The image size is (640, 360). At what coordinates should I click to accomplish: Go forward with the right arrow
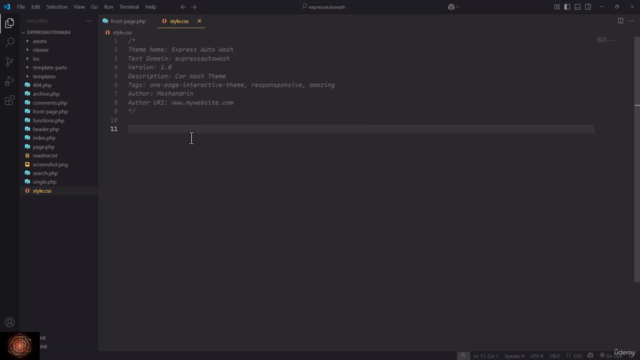pyautogui.click(x=194, y=7)
